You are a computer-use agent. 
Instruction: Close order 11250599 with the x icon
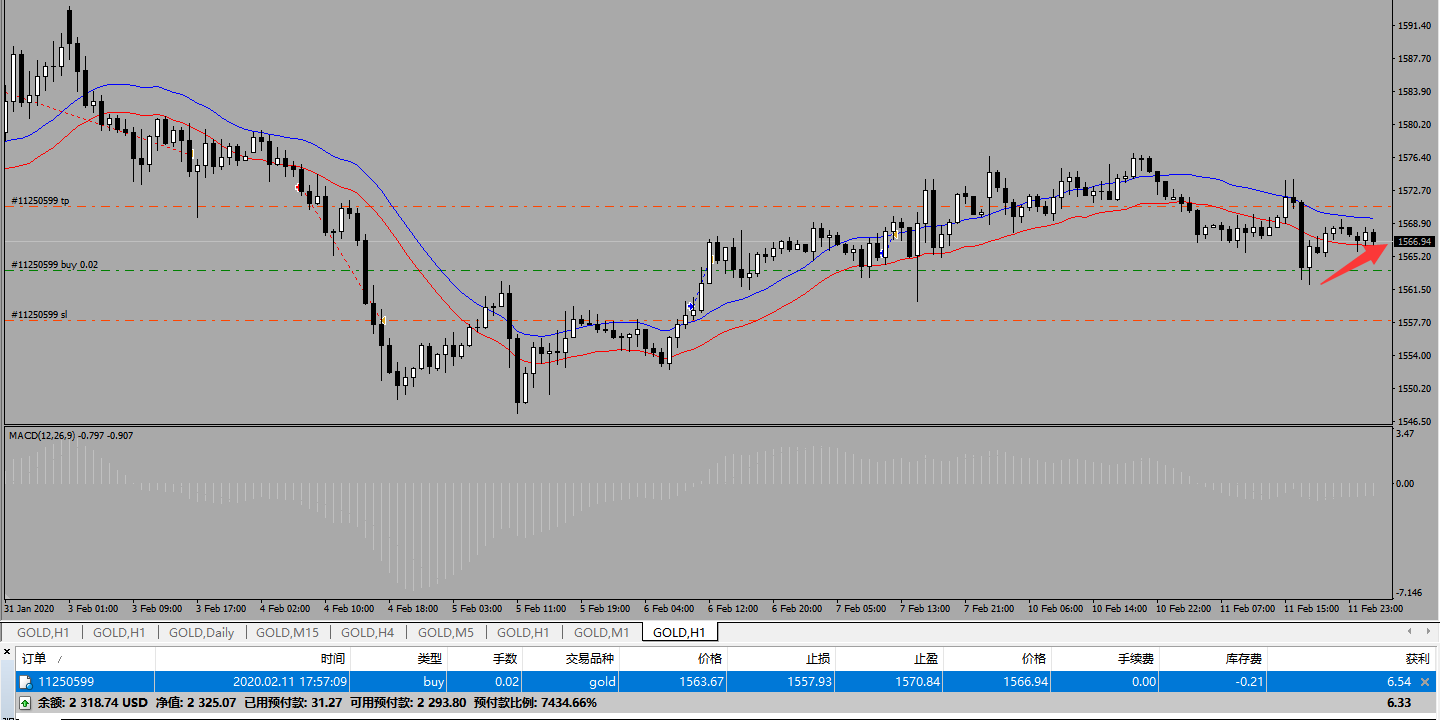[x=1425, y=681]
